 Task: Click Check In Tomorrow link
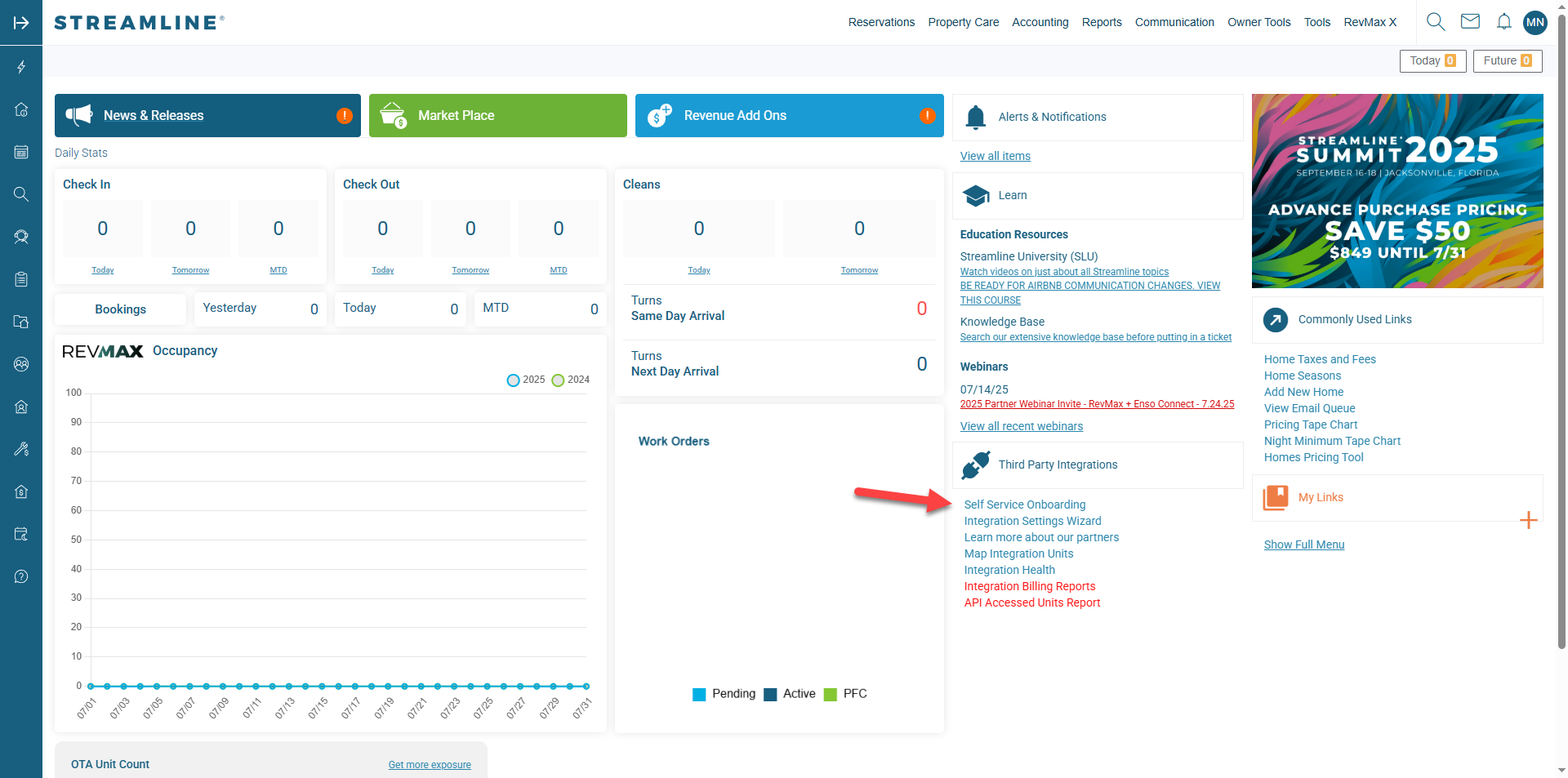coord(190,270)
